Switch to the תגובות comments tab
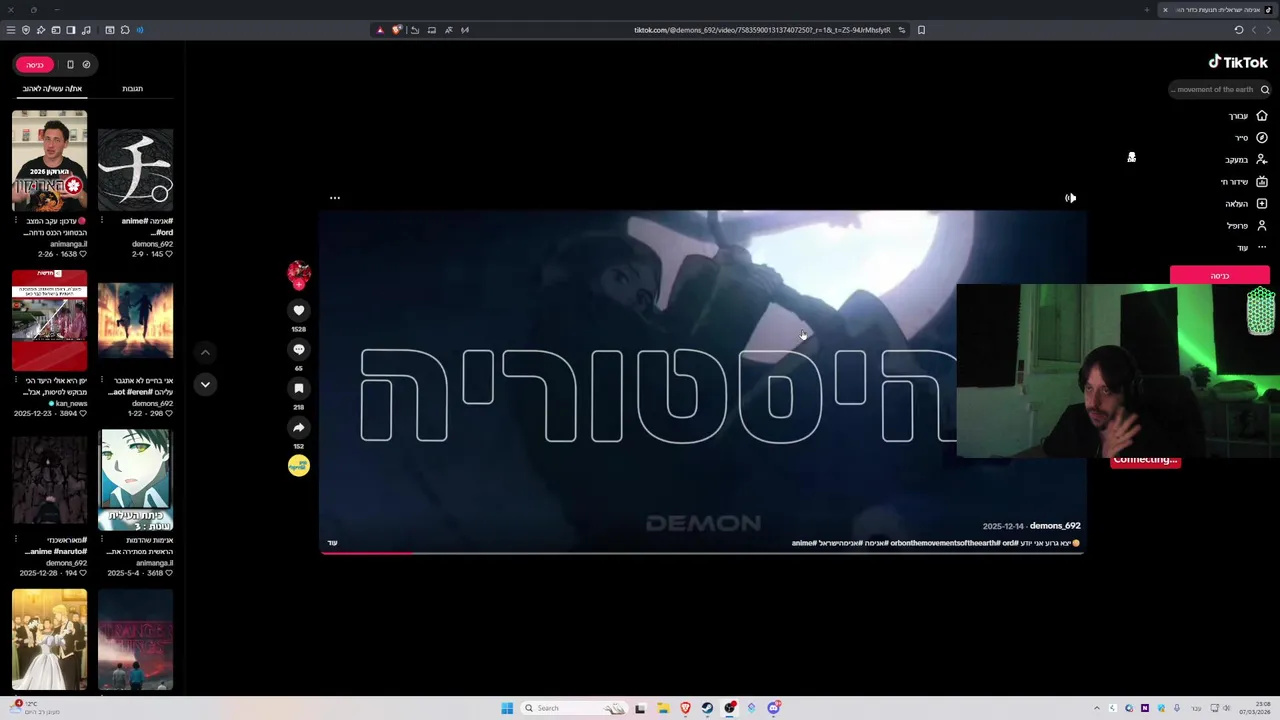Viewport: 1280px width, 720px height. pos(132,89)
